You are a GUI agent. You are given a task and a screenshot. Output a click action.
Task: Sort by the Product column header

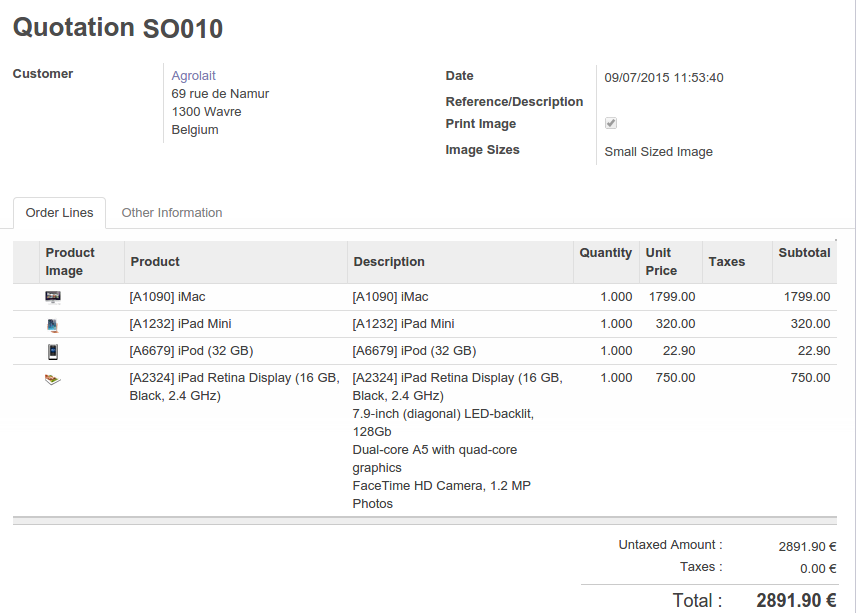tap(236, 262)
